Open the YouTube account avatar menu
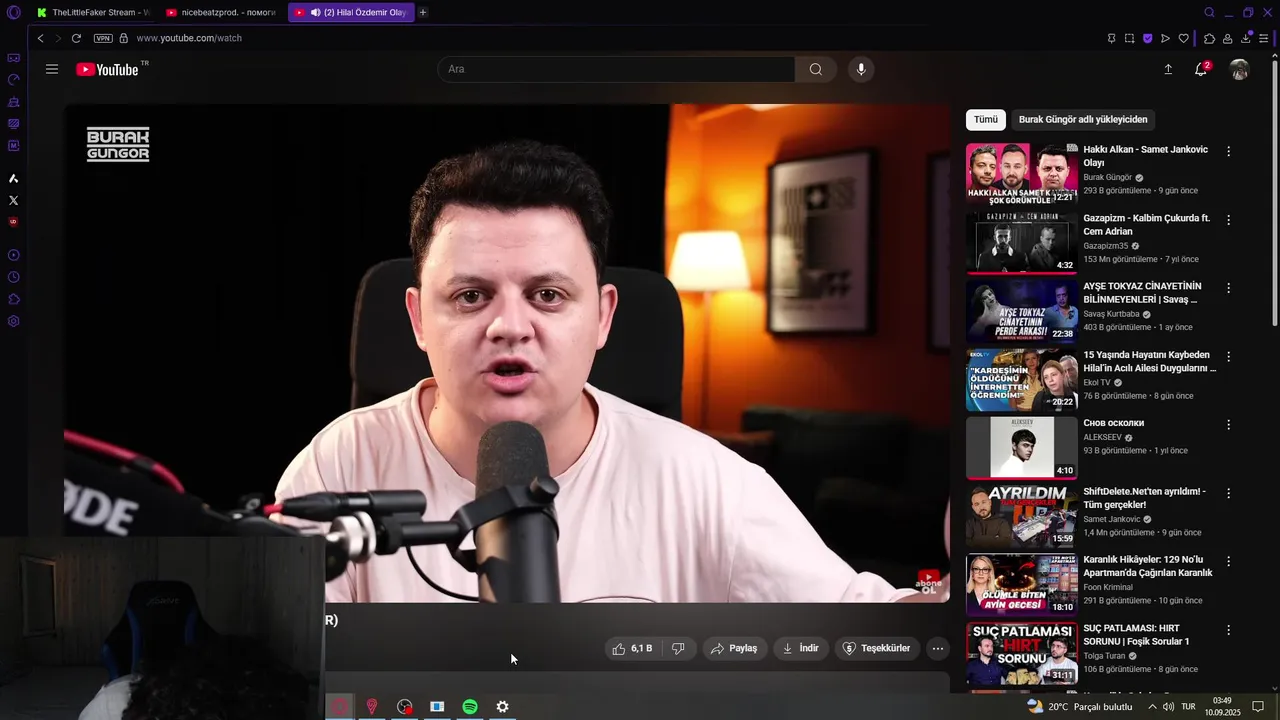The image size is (1280, 720). pos(1240,69)
